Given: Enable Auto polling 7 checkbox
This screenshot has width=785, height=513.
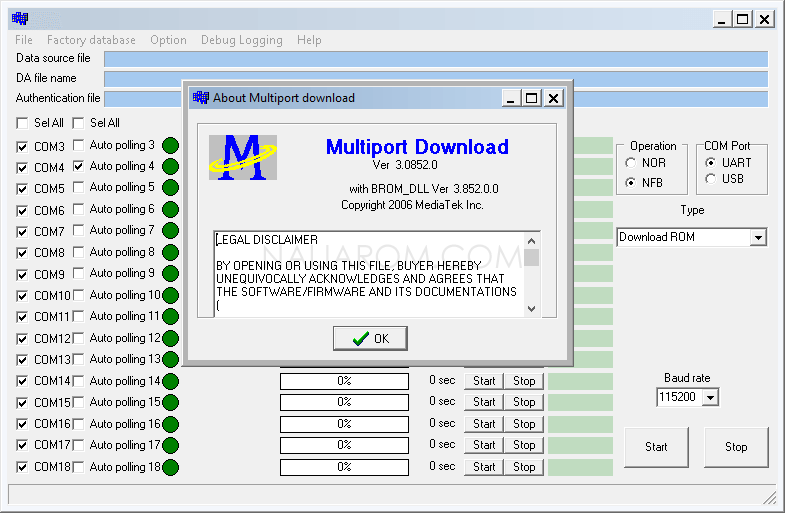Looking at the screenshot, I should (78, 230).
